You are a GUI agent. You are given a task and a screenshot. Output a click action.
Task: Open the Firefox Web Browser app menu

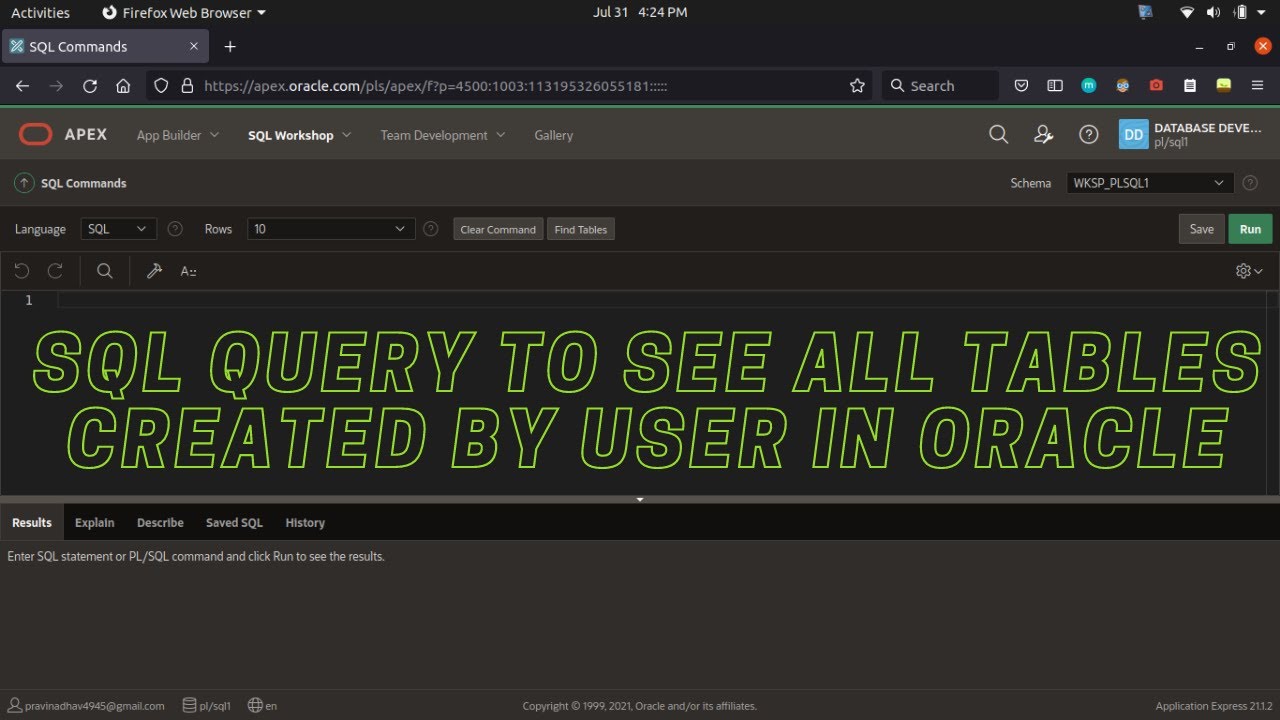click(184, 13)
